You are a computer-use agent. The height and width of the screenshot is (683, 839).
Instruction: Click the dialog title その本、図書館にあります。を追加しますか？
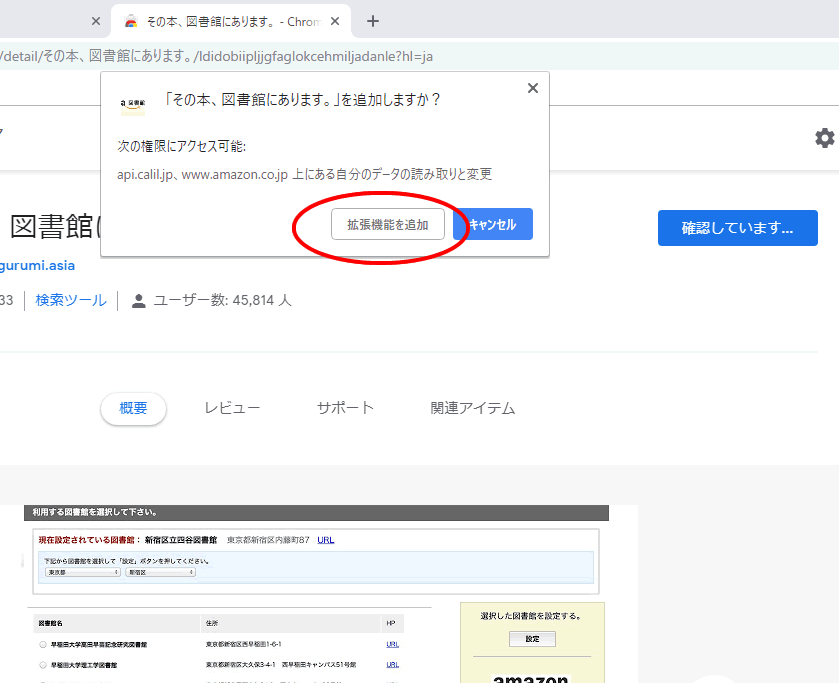click(302, 100)
